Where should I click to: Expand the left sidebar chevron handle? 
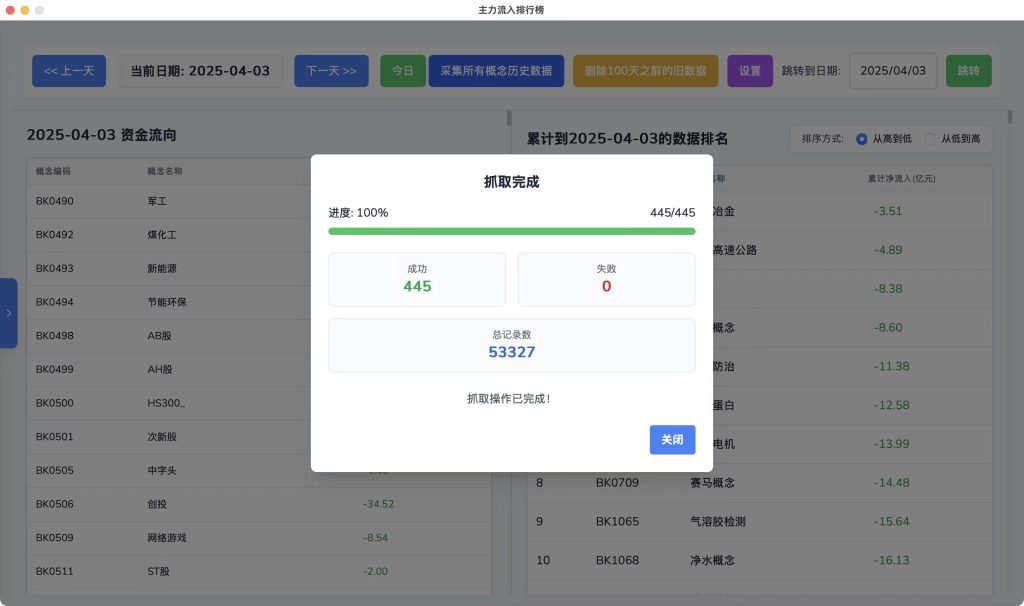[8, 313]
